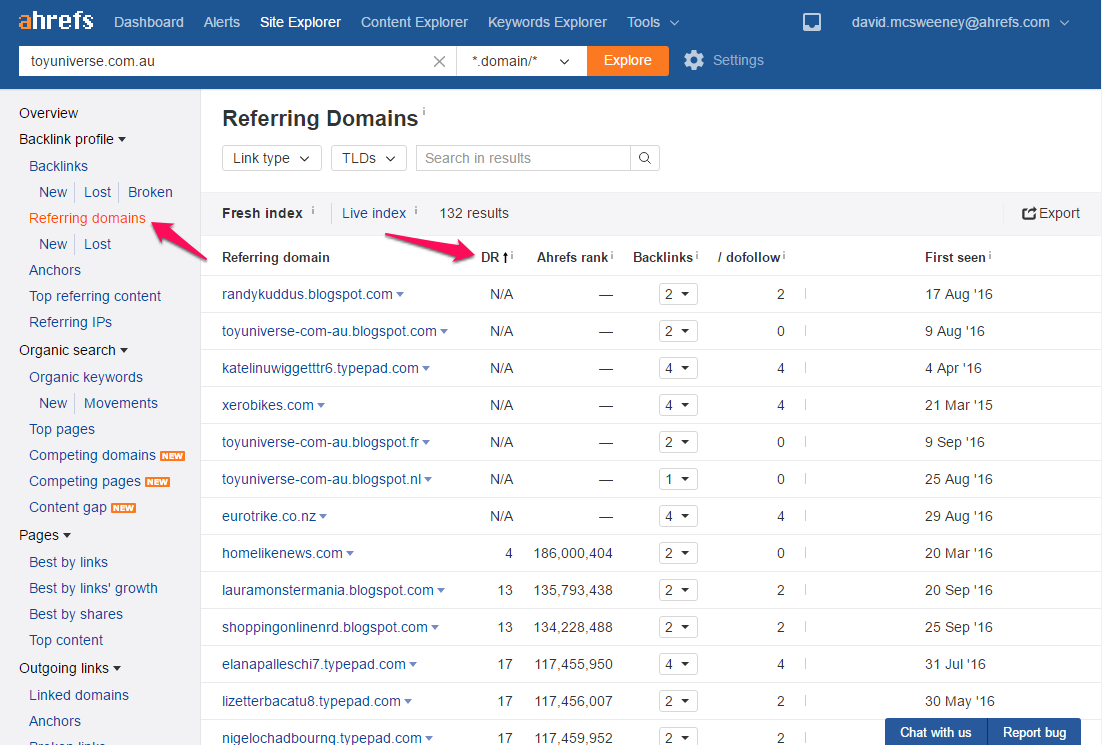Collapse the Organic search section

point(74,350)
